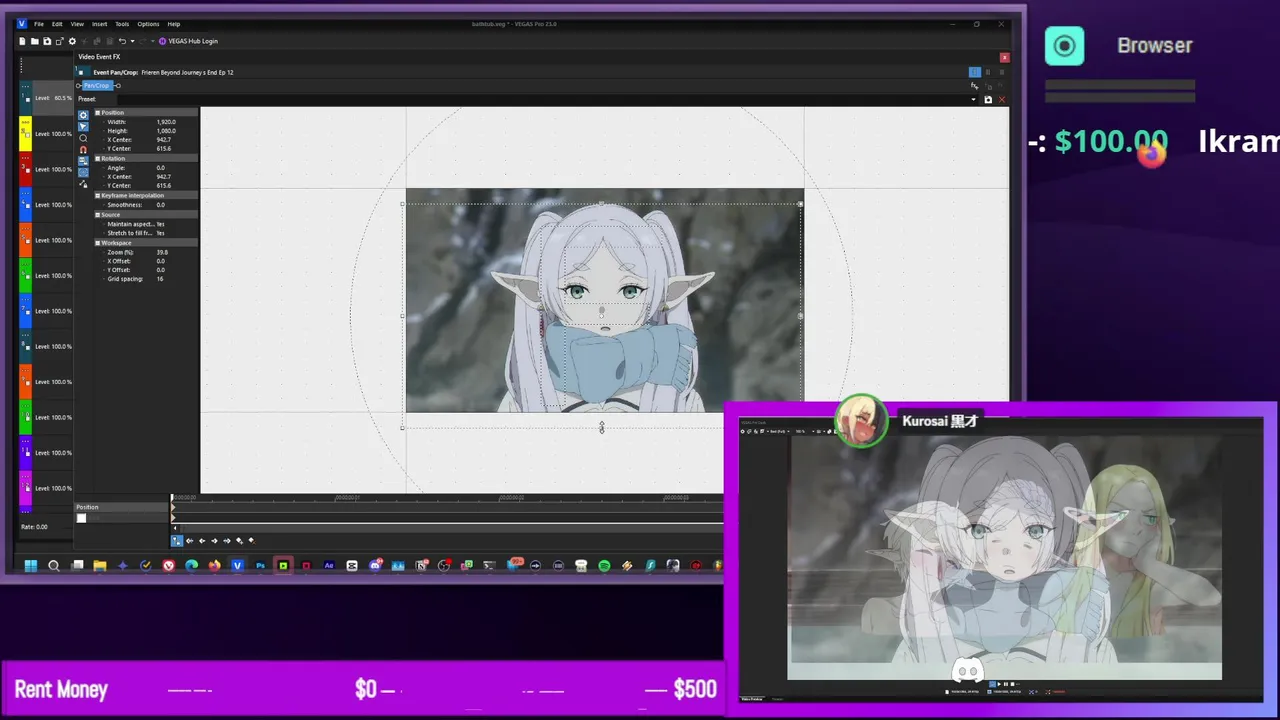This screenshot has height=720, width=1280.
Task: Open project properties gear icon
Action: [x=72, y=41]
